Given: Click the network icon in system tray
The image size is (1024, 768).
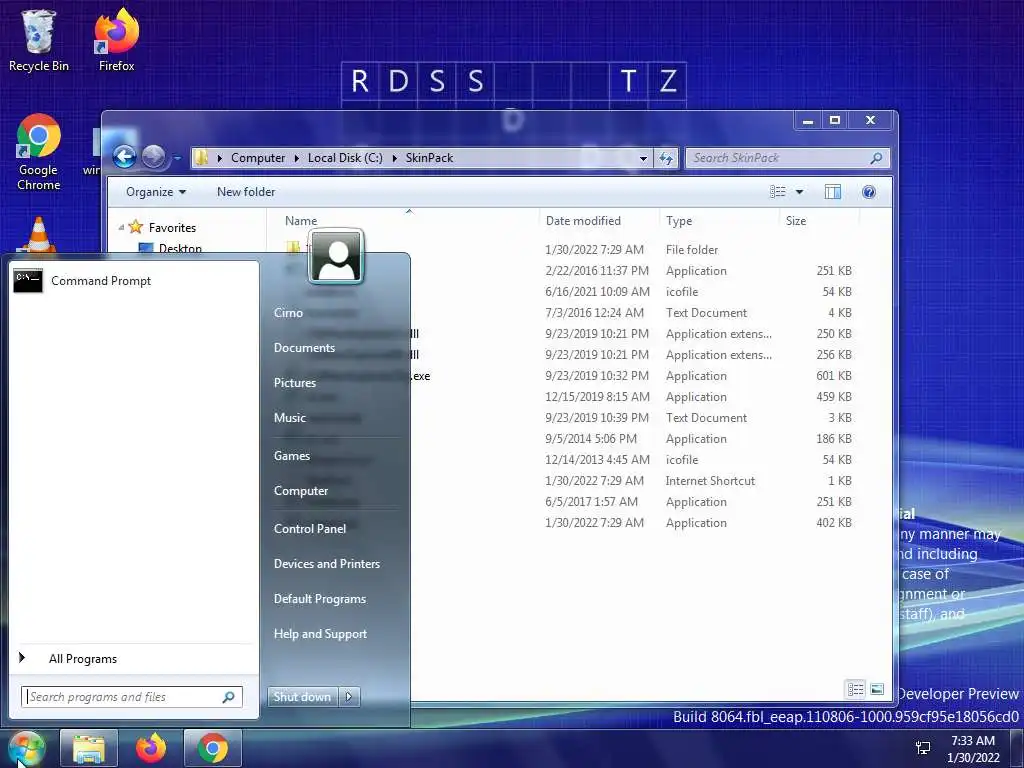Looking at the screenshot, I should 923,748.
